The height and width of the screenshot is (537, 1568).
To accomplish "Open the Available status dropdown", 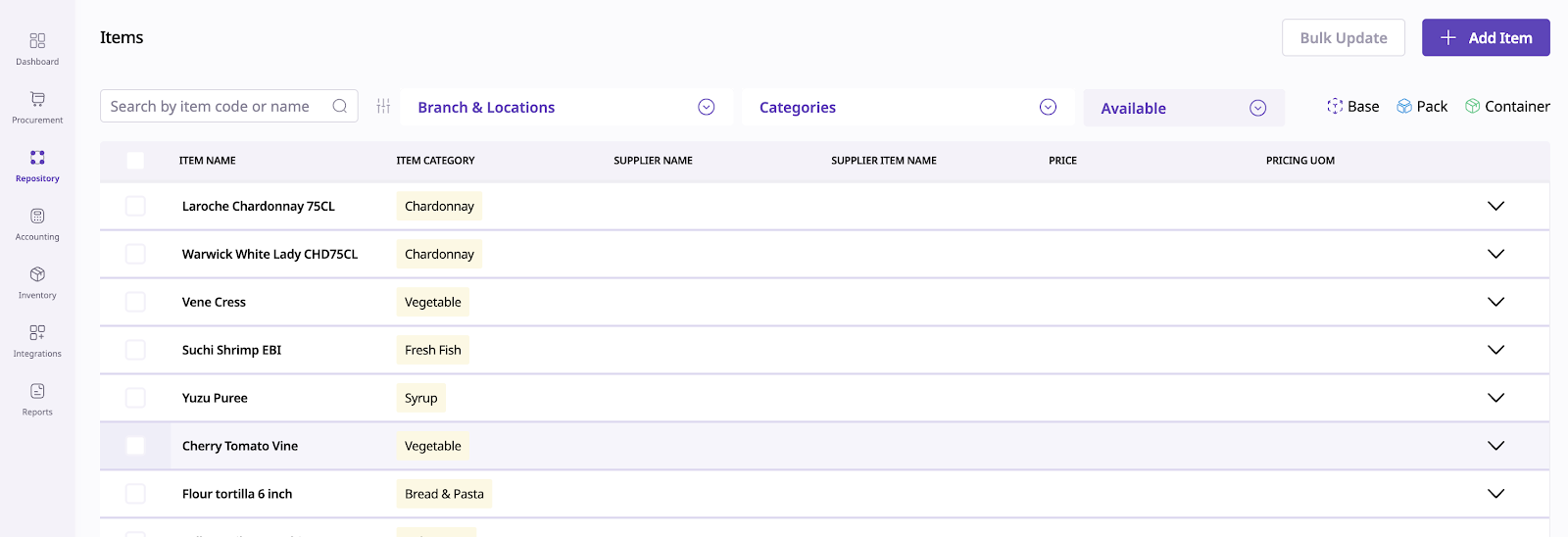I will [1183, 108].
